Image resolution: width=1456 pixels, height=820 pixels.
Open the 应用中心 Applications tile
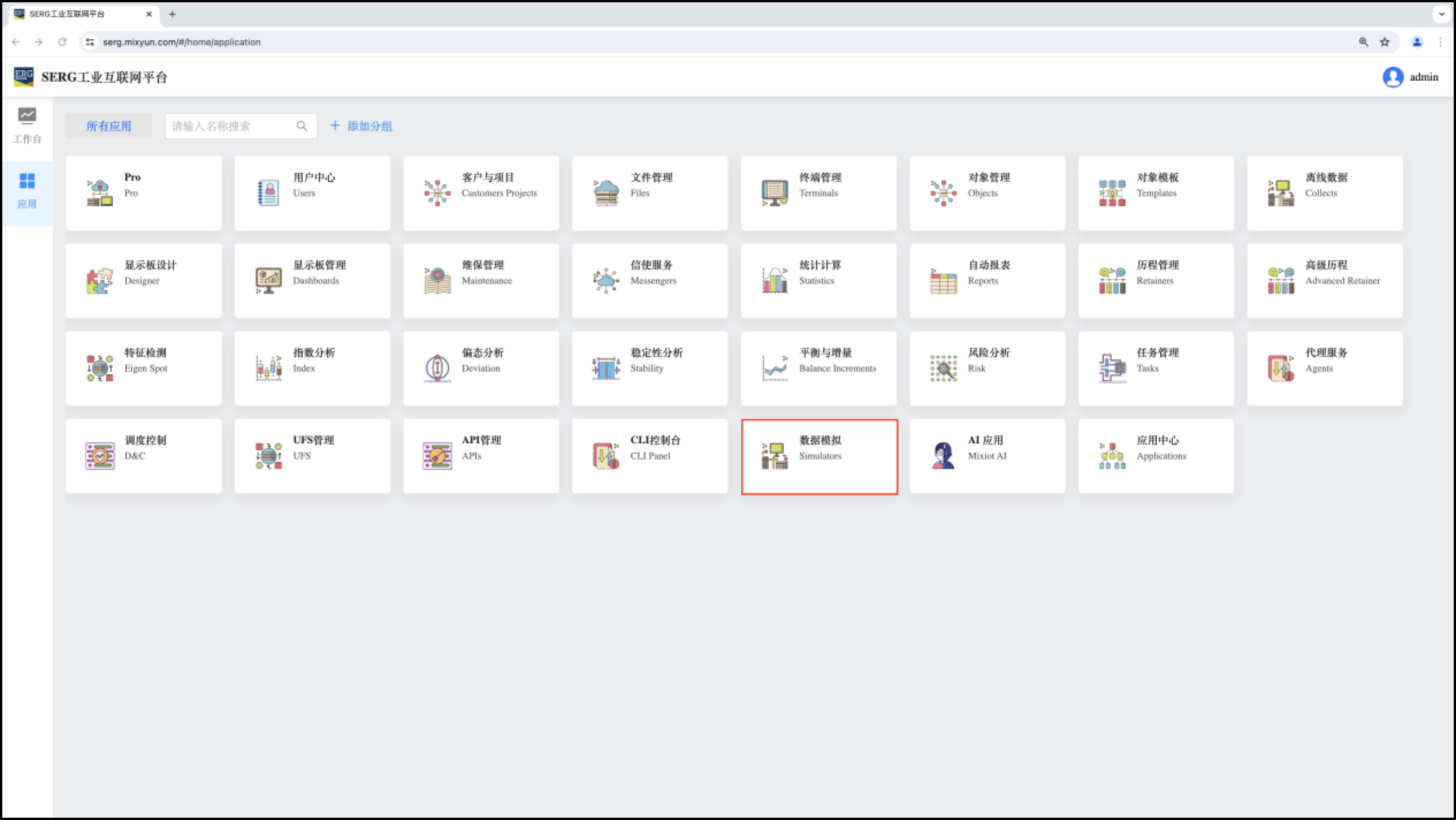1156,455
